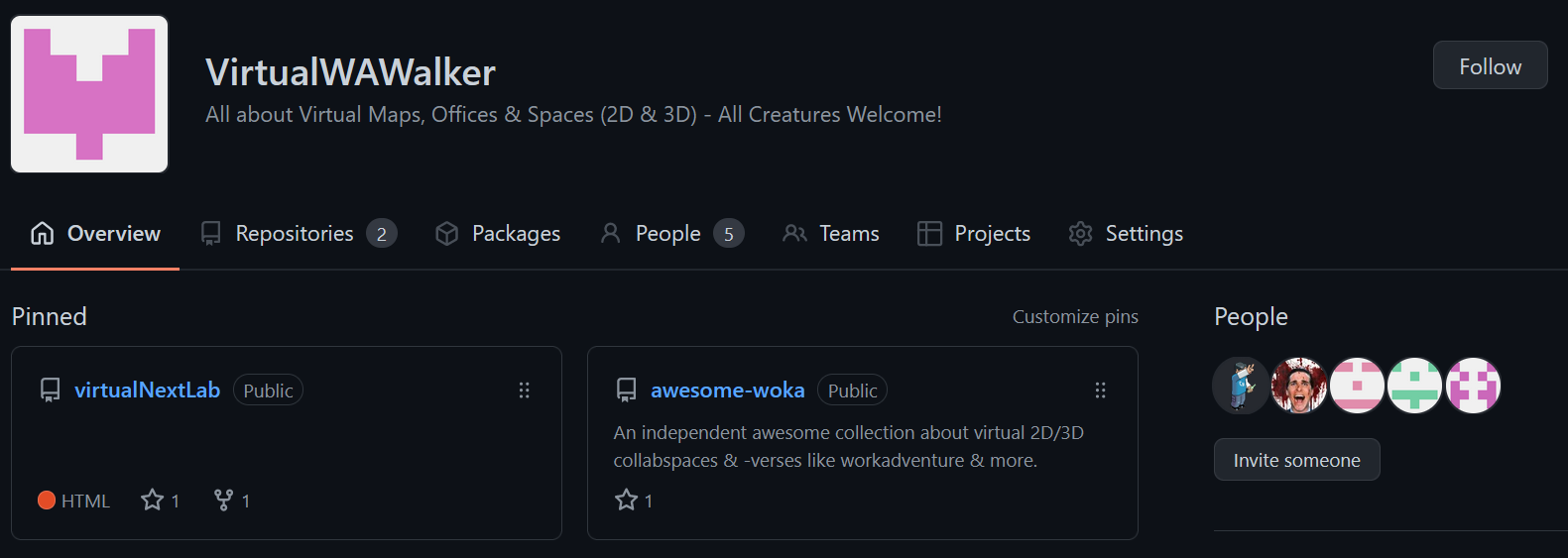
Task: Click the Repositories count badge 2
Action: pos(382,234)
